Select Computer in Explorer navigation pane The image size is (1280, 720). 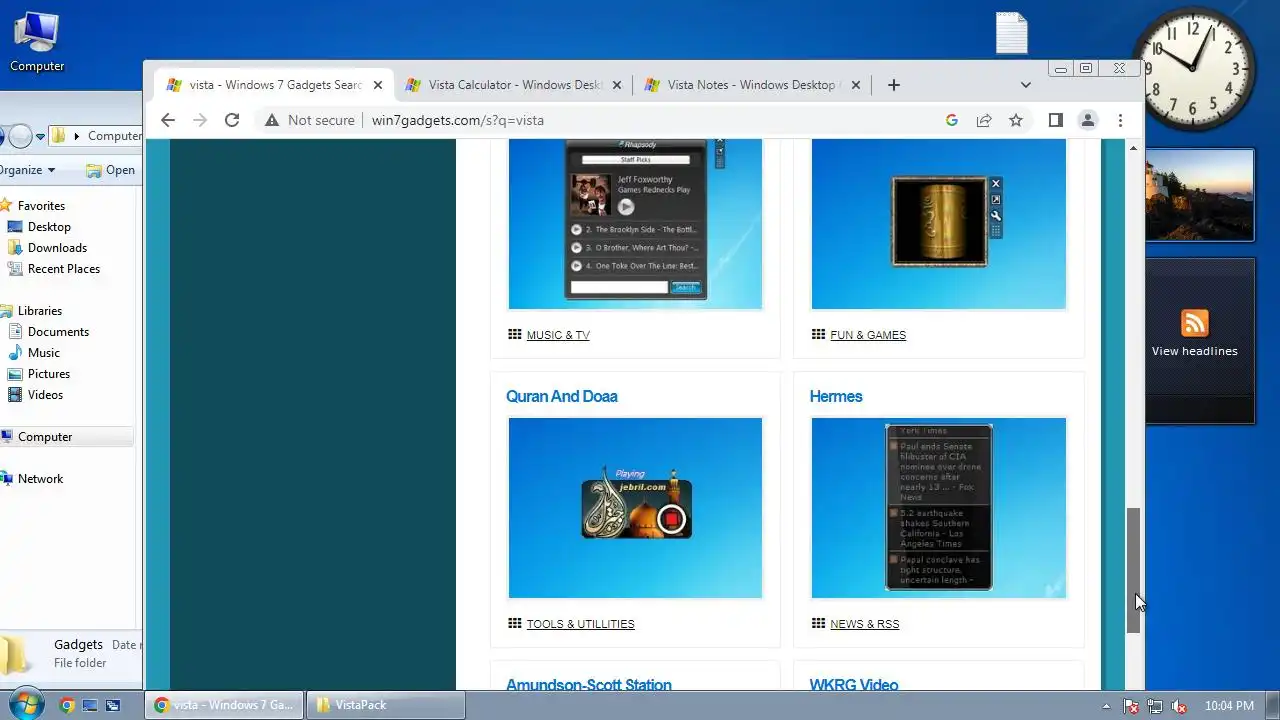pos(45,437)
